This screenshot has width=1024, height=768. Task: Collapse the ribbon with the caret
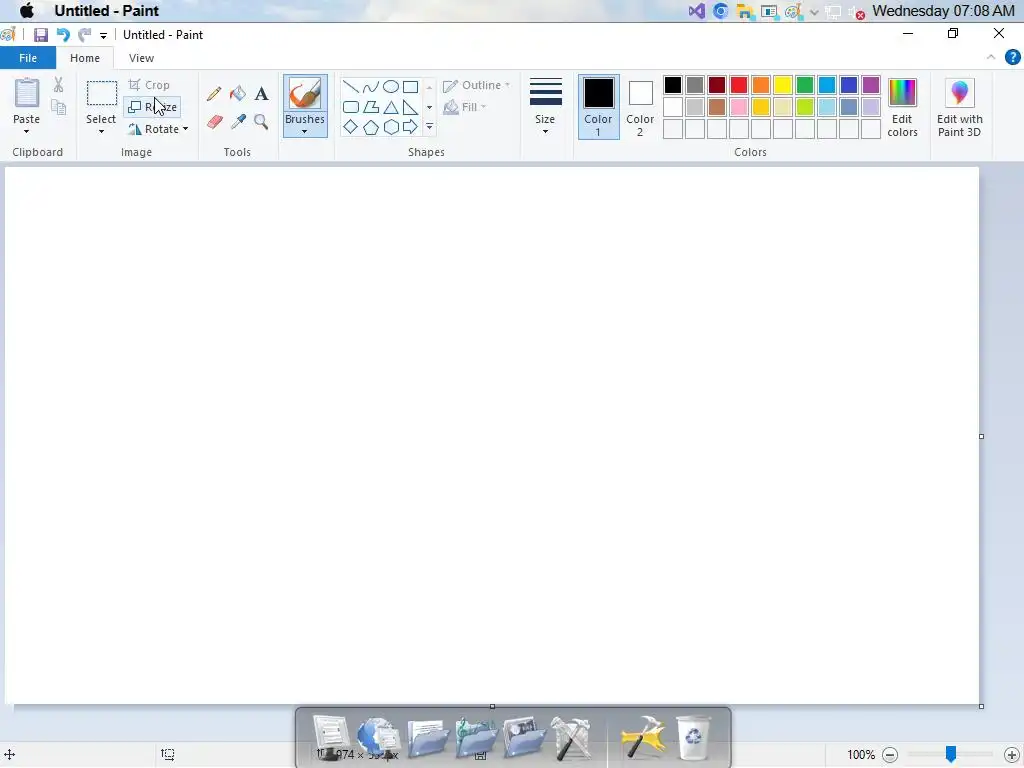(991, 57)
